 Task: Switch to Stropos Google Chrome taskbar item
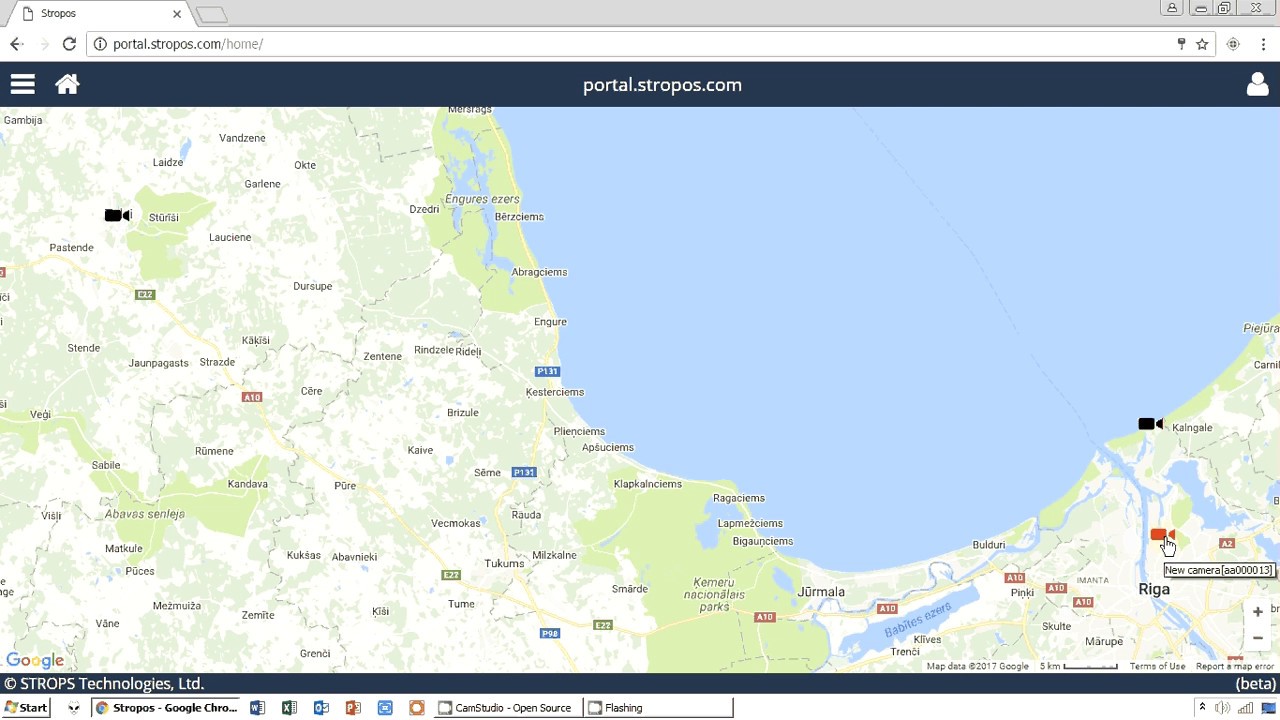point(166,708)
